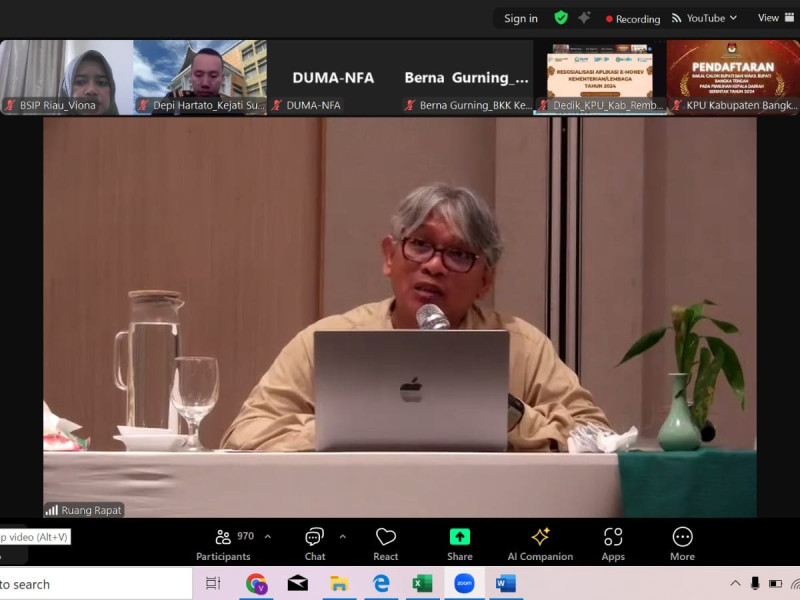The height and width of the screenshot is (600, 800).
Task: Expand the YouTube live stream dropdown
Action: point(704,18)
